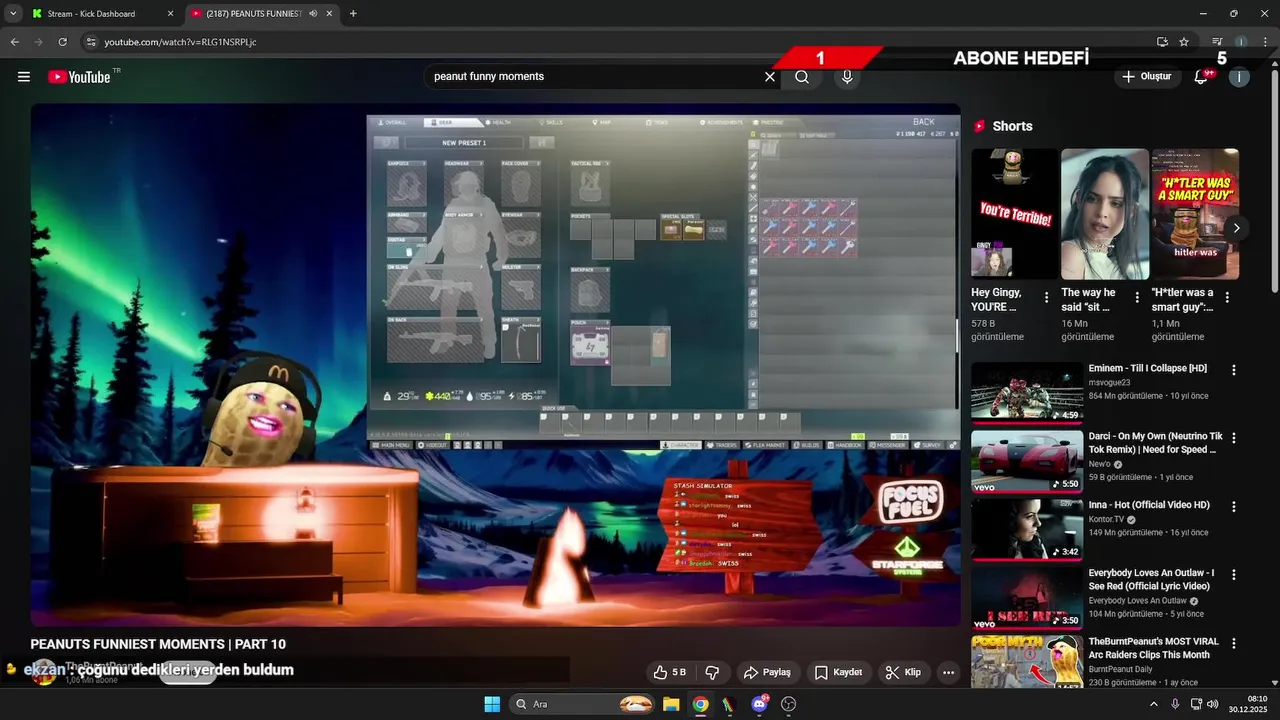Click the youtube.com address bar URL

click(x=180, y=42)
